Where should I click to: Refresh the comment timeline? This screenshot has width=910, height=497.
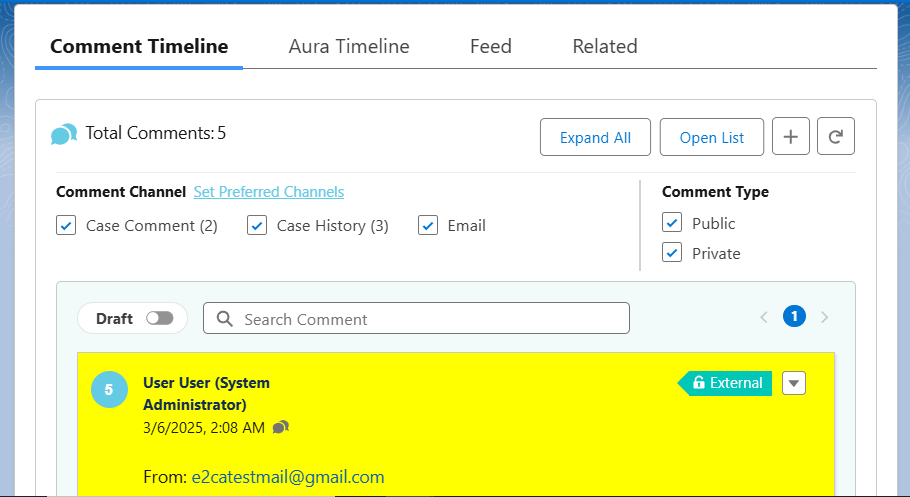836,136
